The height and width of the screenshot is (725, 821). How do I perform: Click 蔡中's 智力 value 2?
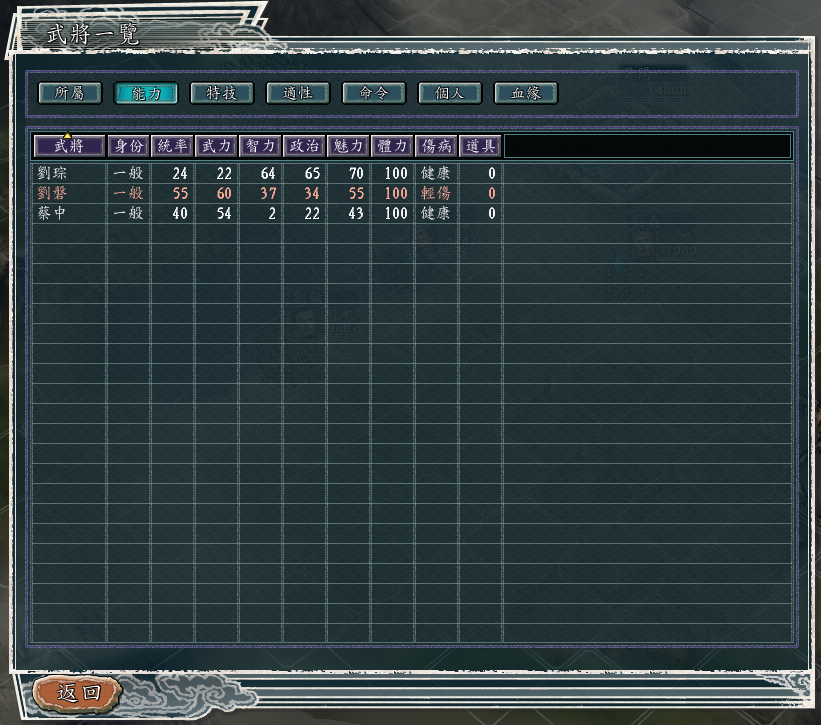(x=272, y=213)
